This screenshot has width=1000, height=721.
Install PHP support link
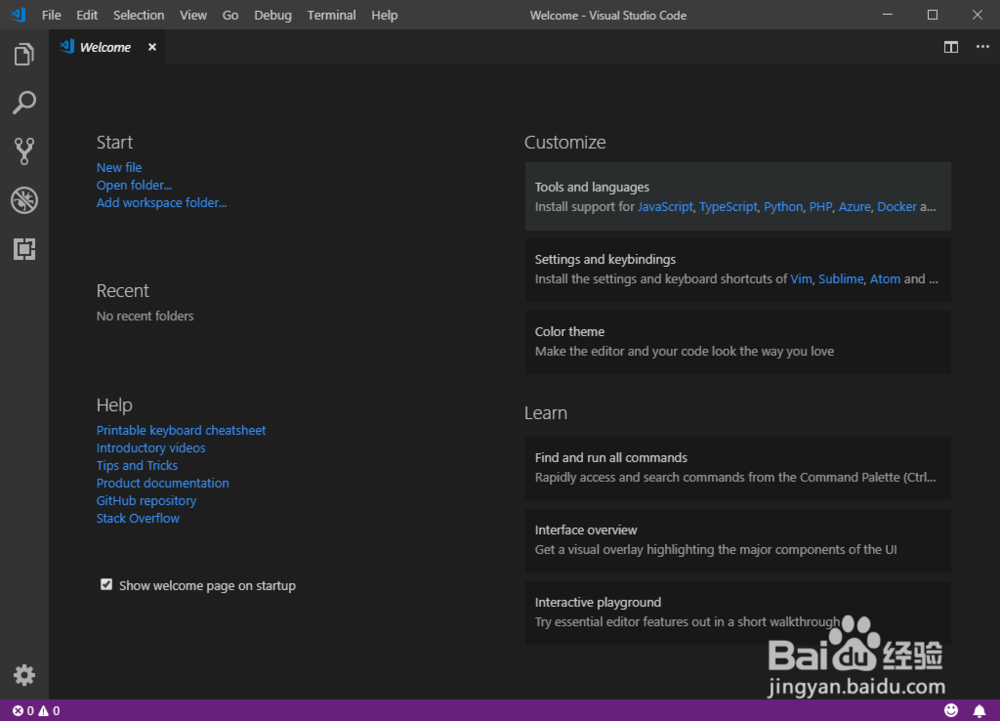tap(820, 207)
